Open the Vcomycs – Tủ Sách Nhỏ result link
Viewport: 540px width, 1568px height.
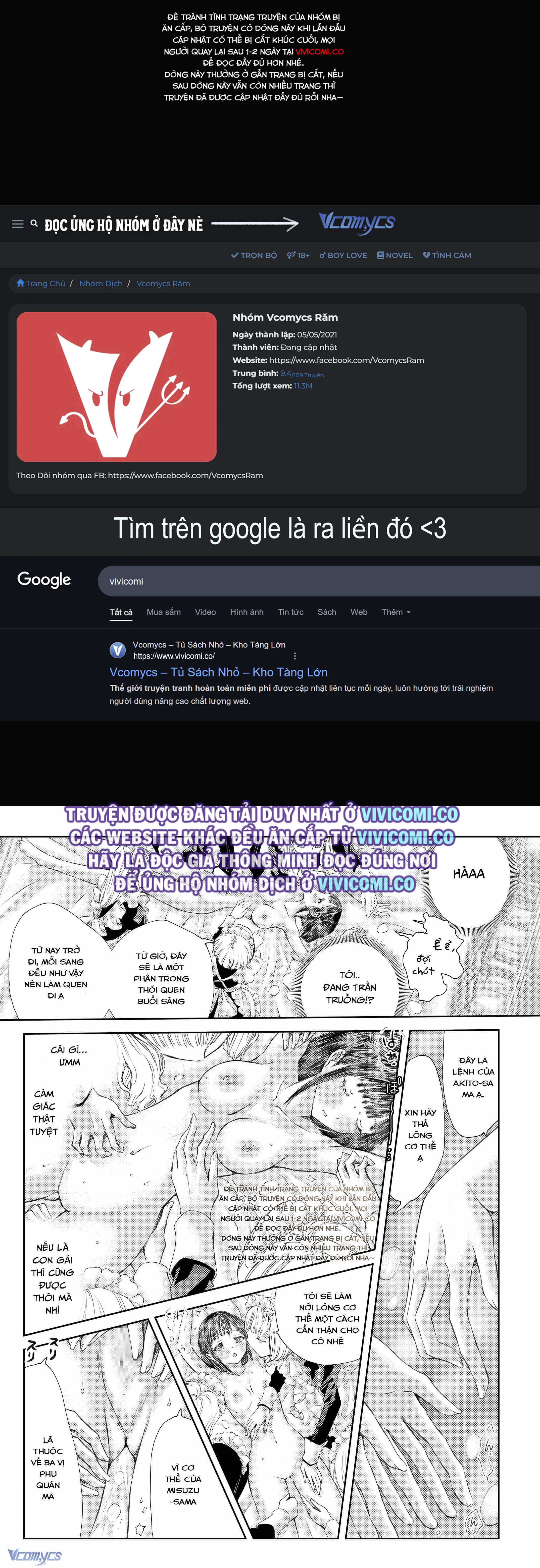(219, 672)
